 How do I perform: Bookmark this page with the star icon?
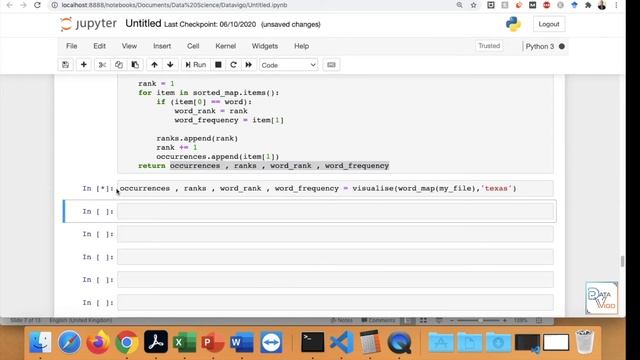tap(473, 5)
